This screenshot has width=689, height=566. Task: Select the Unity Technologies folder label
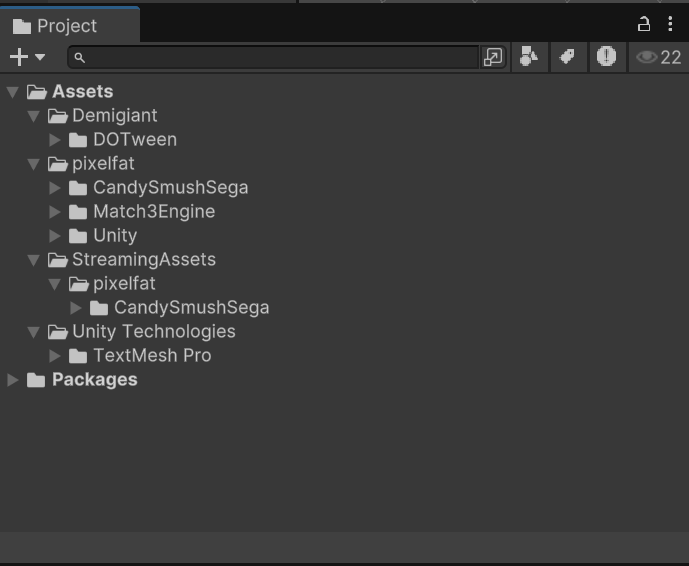click(x=153, y=332)
